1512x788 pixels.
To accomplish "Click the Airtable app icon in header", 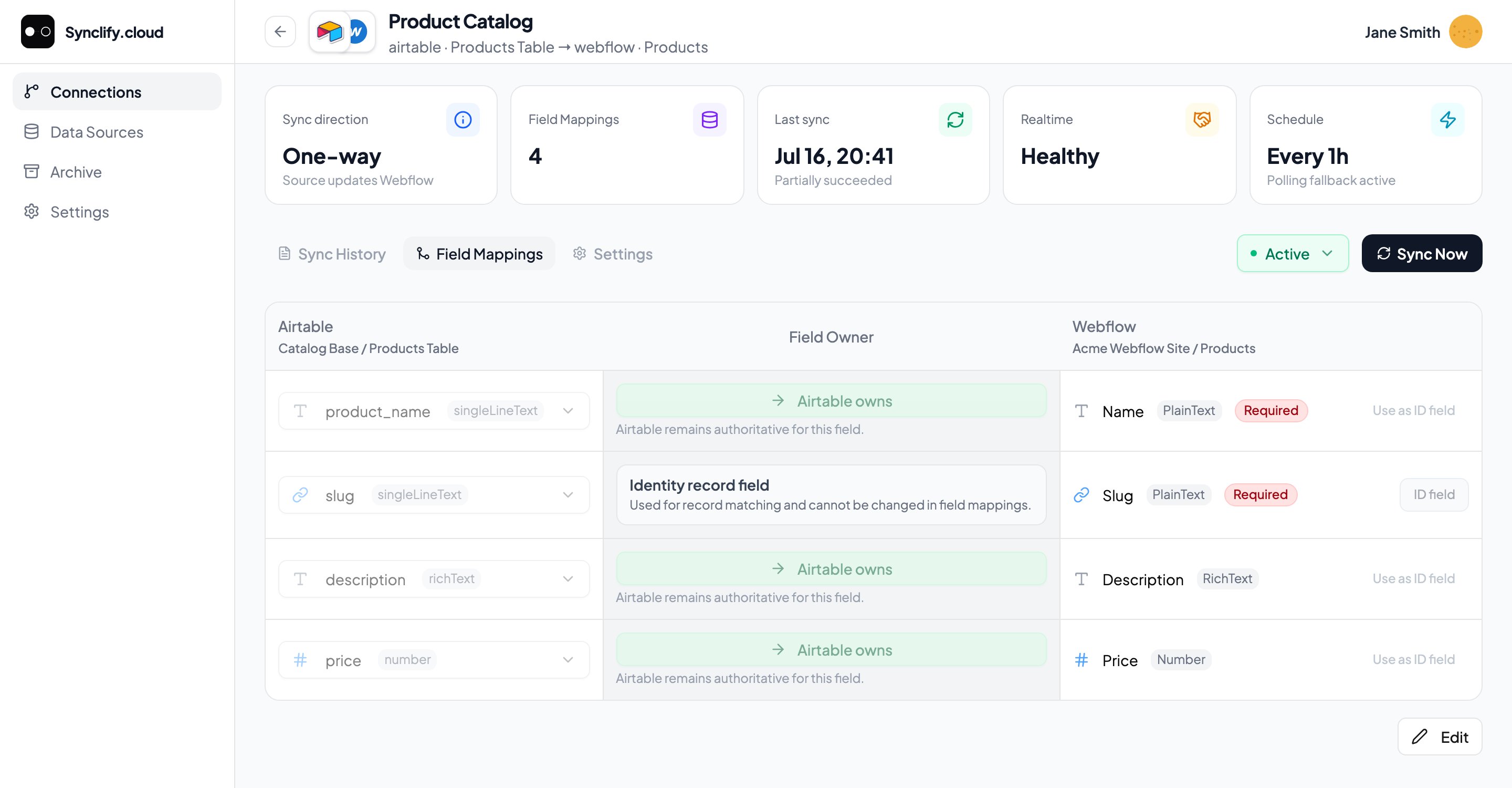I will pos(329,32).
